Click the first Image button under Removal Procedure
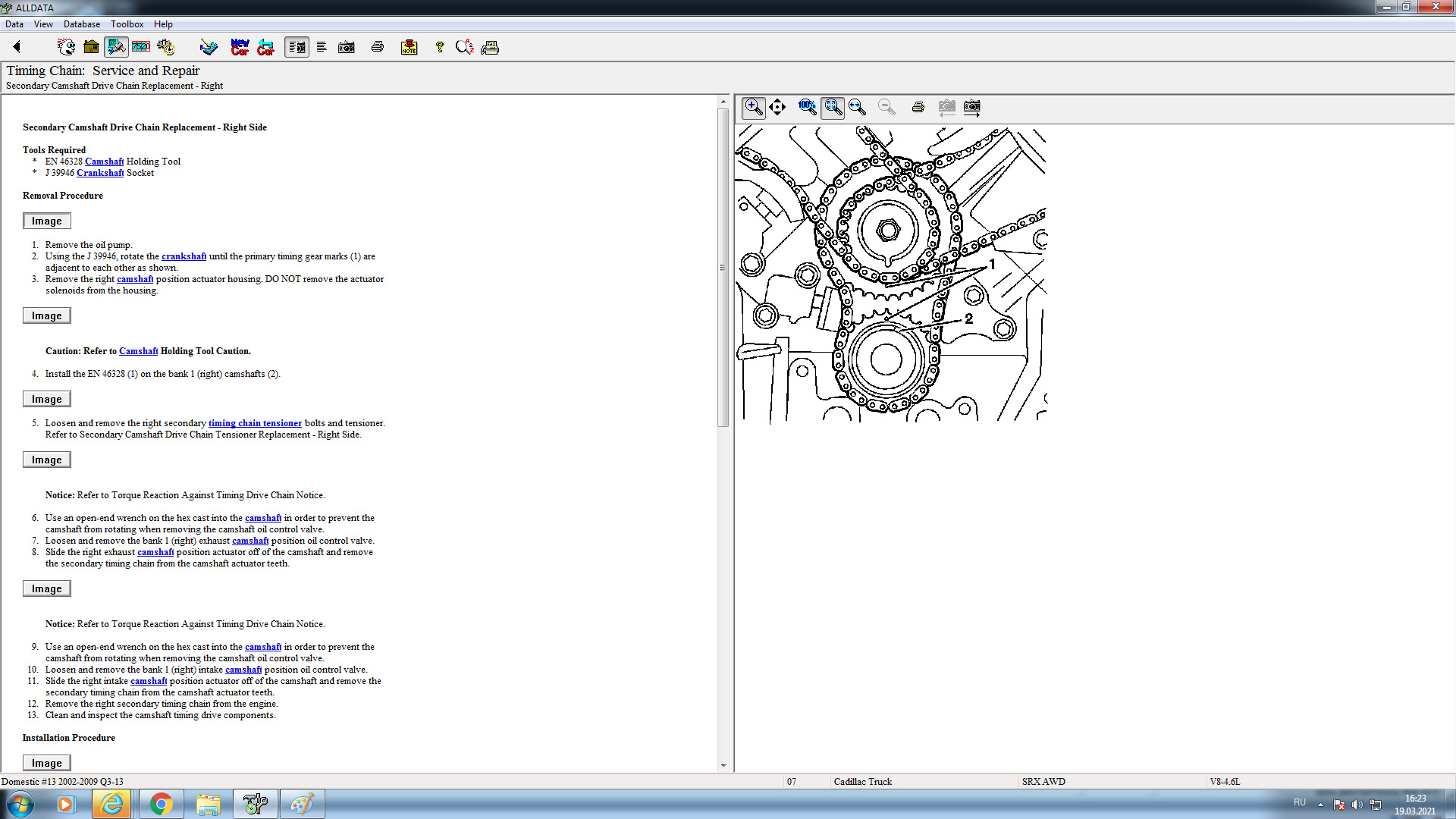Image resolution: width=1456 pixels, height=819 pixels. (x=46, y=221)
